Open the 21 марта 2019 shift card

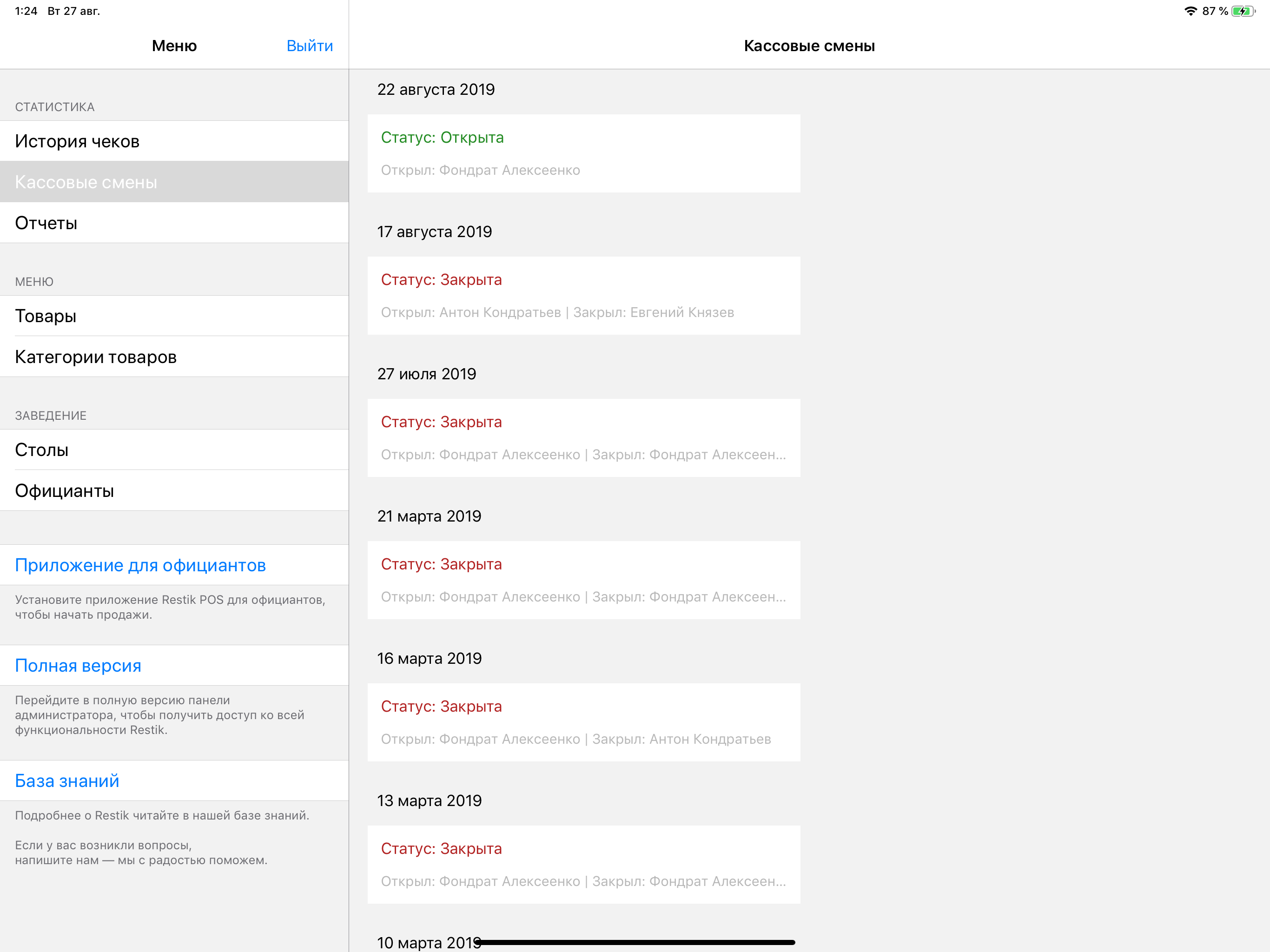click(x=583, y=580)
